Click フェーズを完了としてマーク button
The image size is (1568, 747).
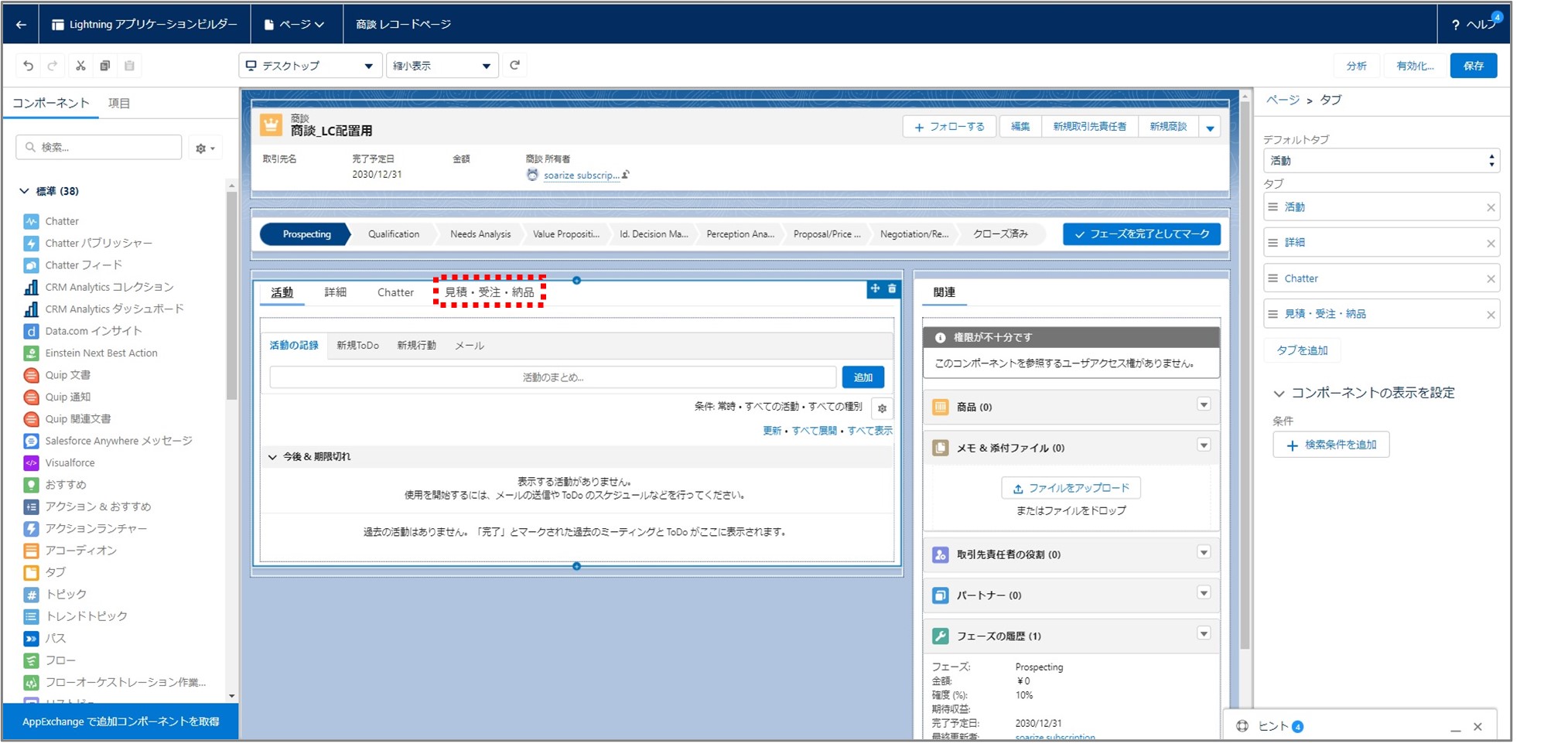pyautogui.click(x=1141, y=234)
